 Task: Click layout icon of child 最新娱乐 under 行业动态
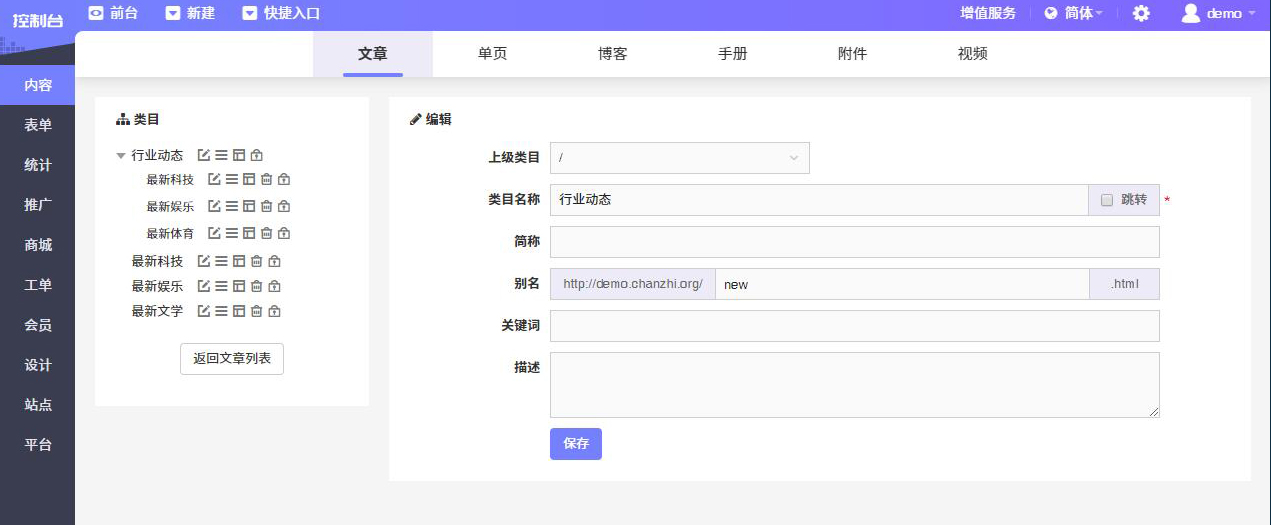(248, 206)
